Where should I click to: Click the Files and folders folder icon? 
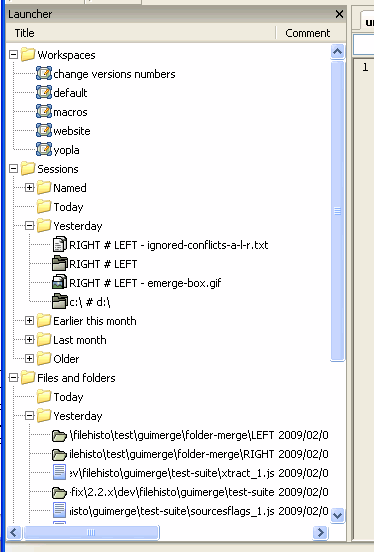(28, 378)
